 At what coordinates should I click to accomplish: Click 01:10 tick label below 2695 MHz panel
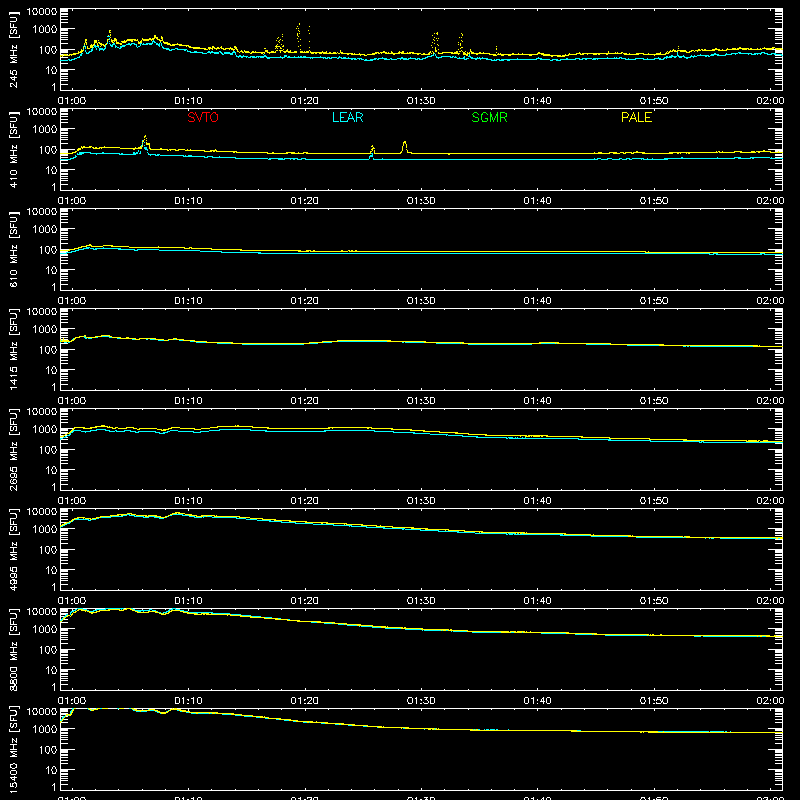click(188, 501)
